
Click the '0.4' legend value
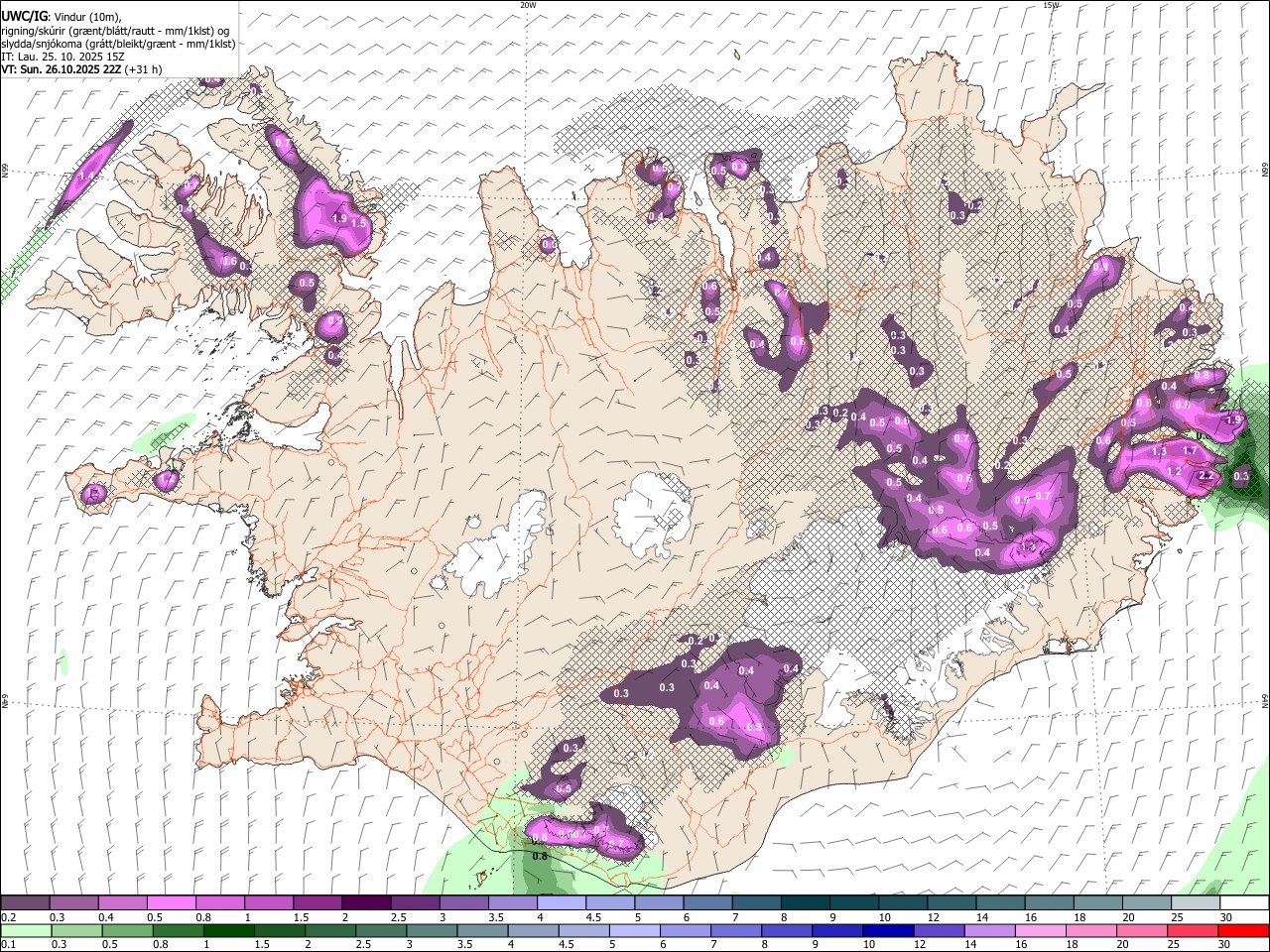(x=106, y=917)
